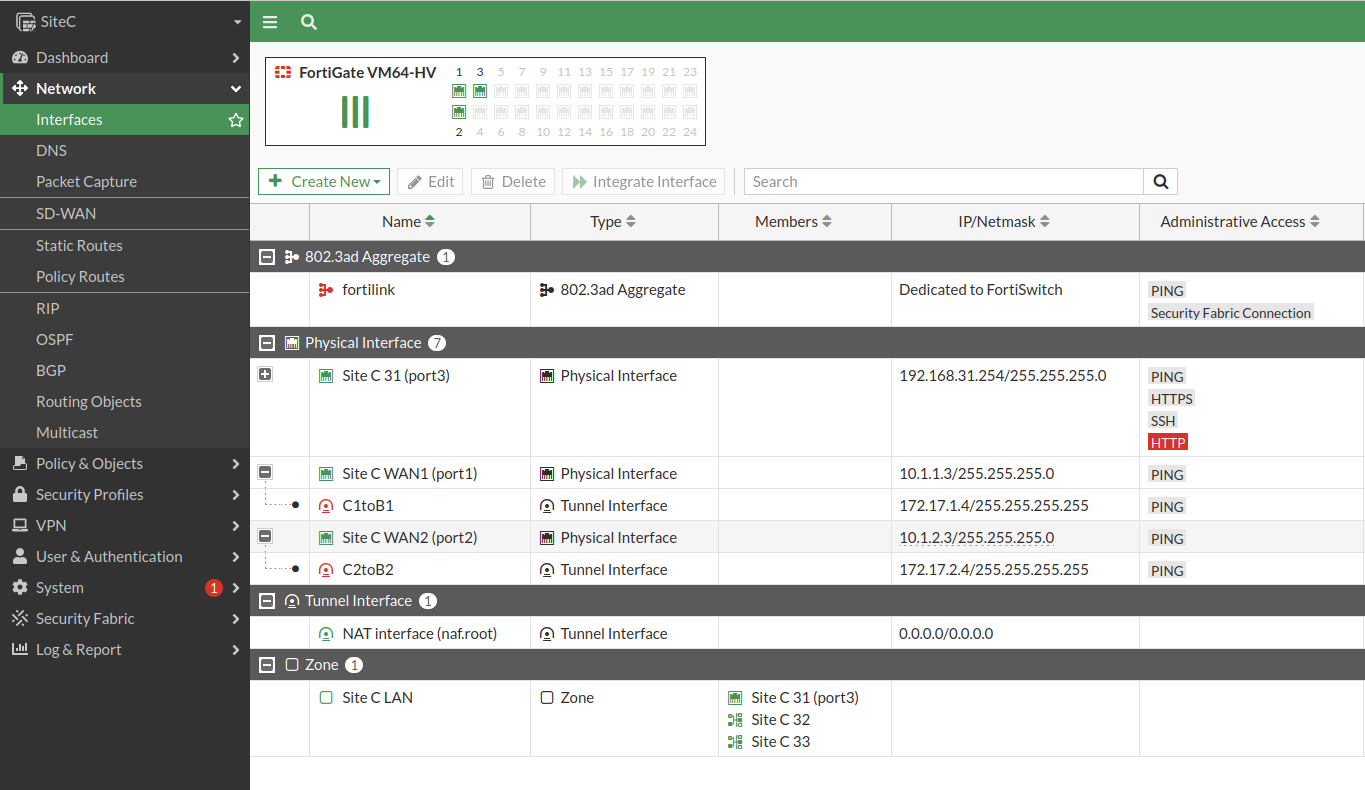Click the Site C LAN zone icon
Screen dimensions: 1365x790
326,698
